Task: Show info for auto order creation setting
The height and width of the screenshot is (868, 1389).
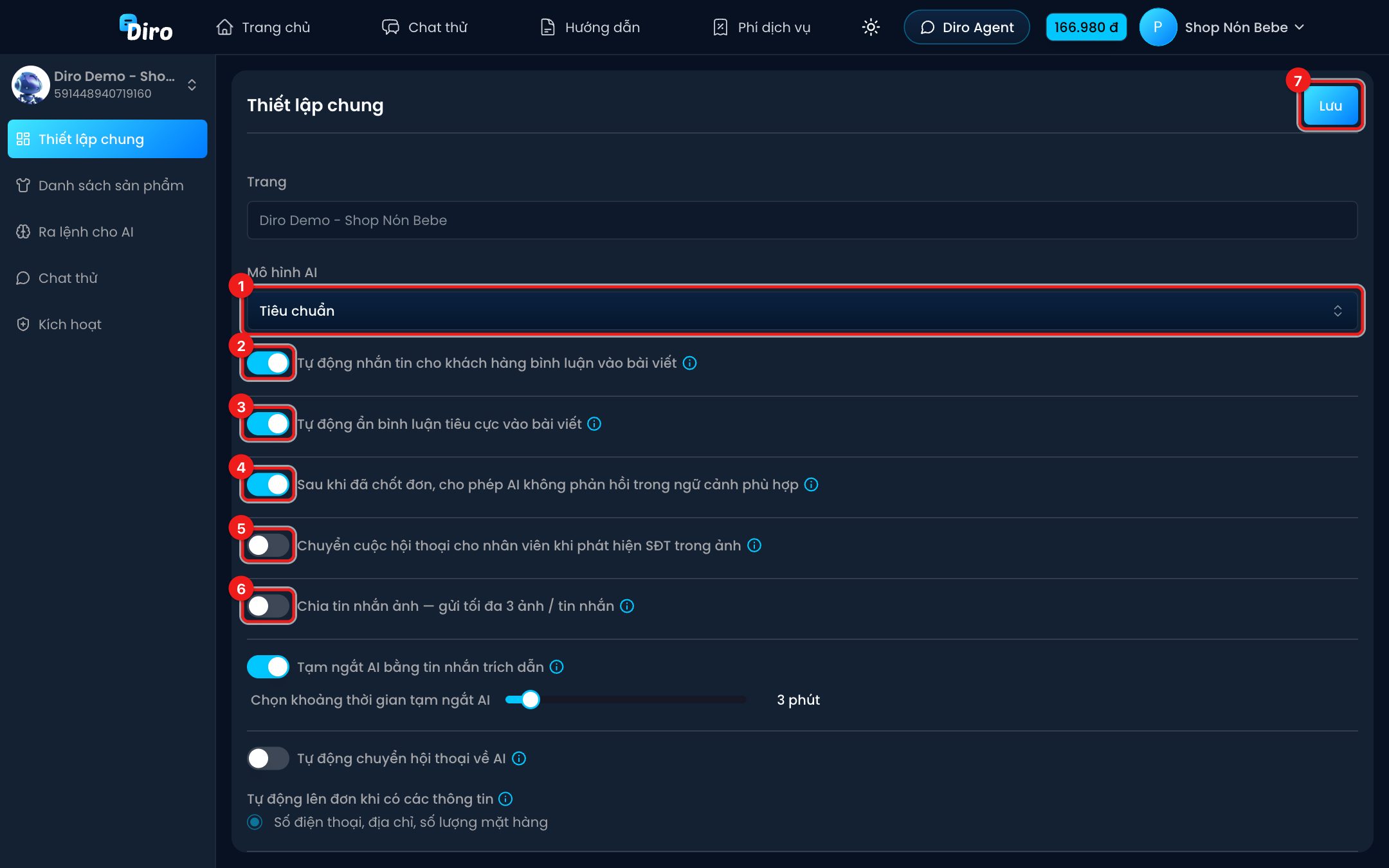Action: pyautogui.click(x=505, y=799)
